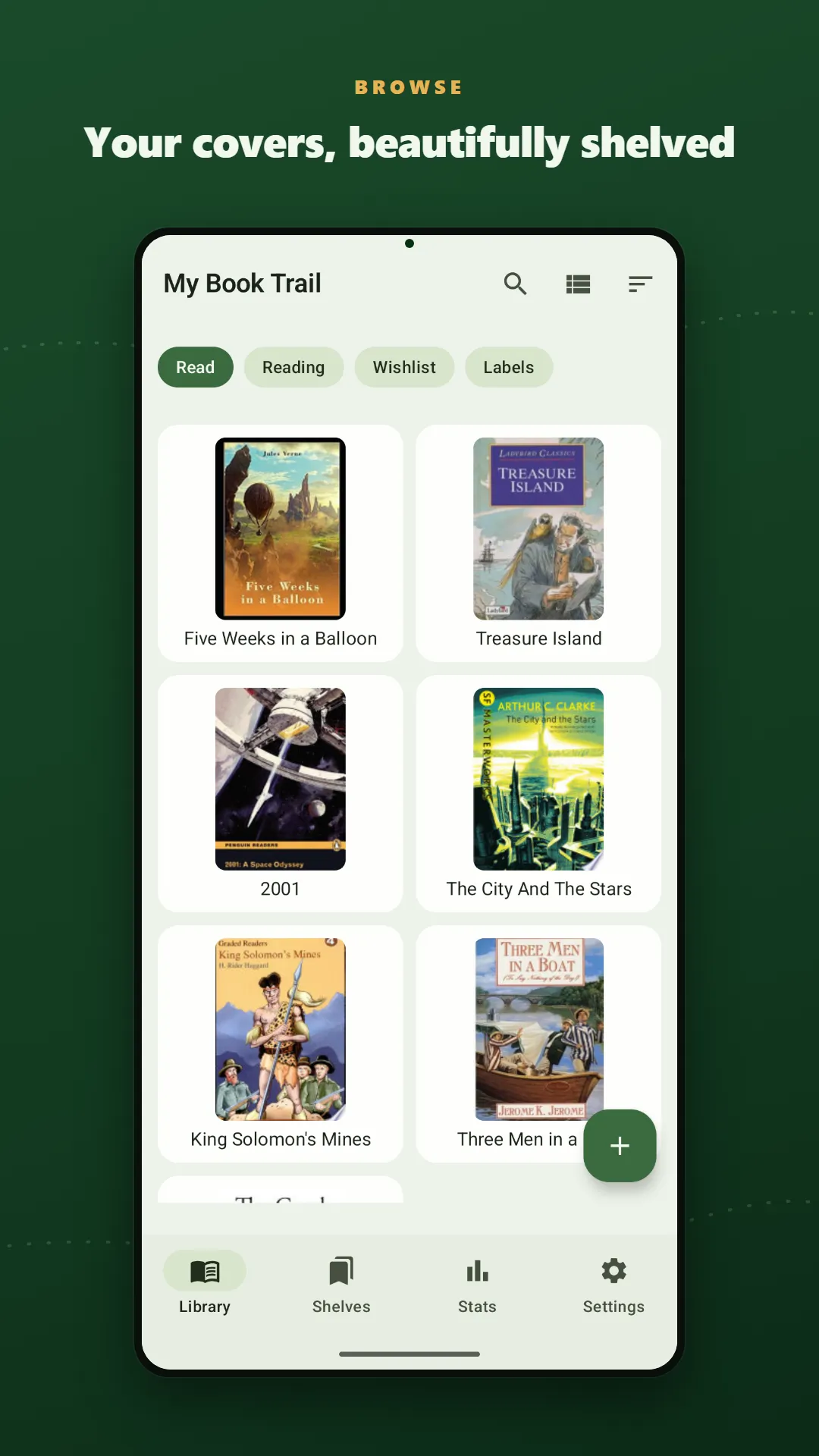Screen dimensions: 819x1456
Task: Open the Treasure Island book cover
Action: [x=538, y=529]
